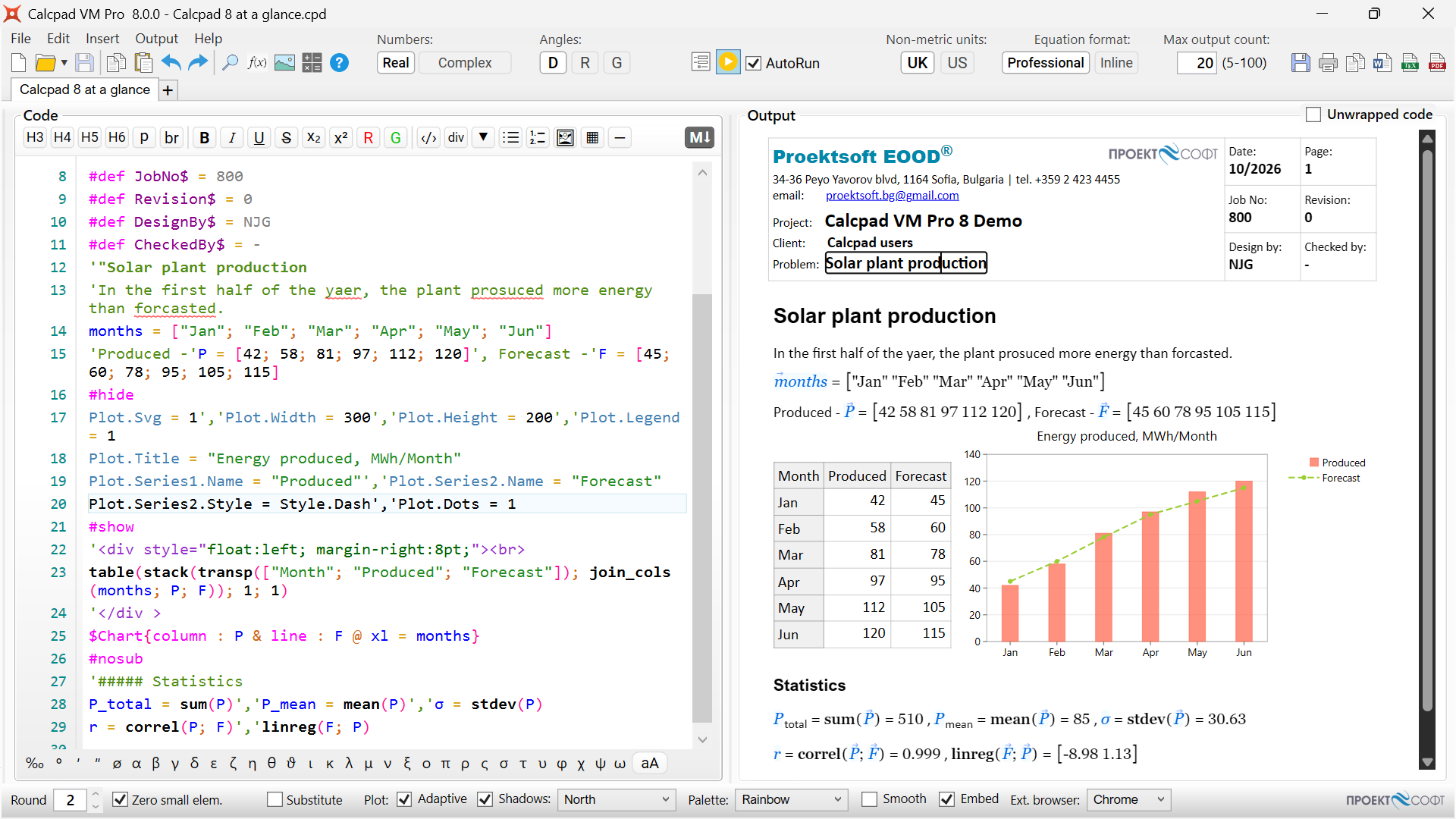Expand the formatting toolbar triangle dropdown
The image size is (1456, 819).
483,137
